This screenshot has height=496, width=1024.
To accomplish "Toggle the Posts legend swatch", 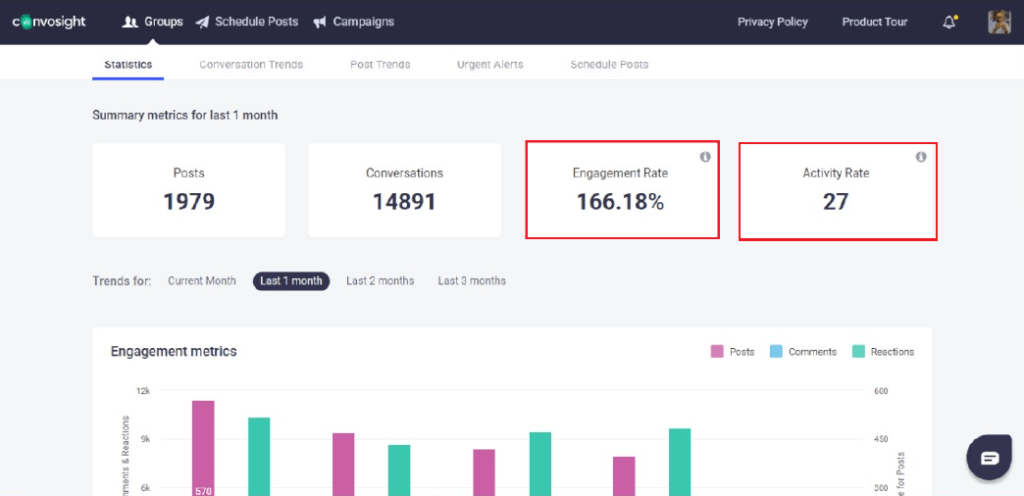I will (717, 352).
